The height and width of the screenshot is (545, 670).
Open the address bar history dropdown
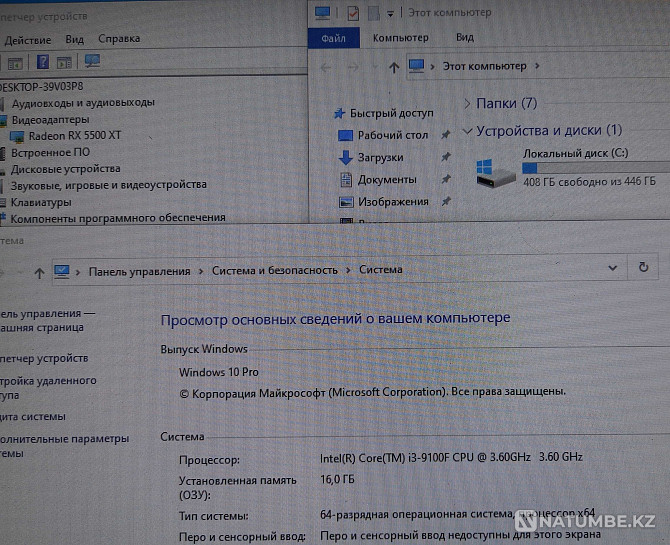pyautogui.click(x=612, y=268)
